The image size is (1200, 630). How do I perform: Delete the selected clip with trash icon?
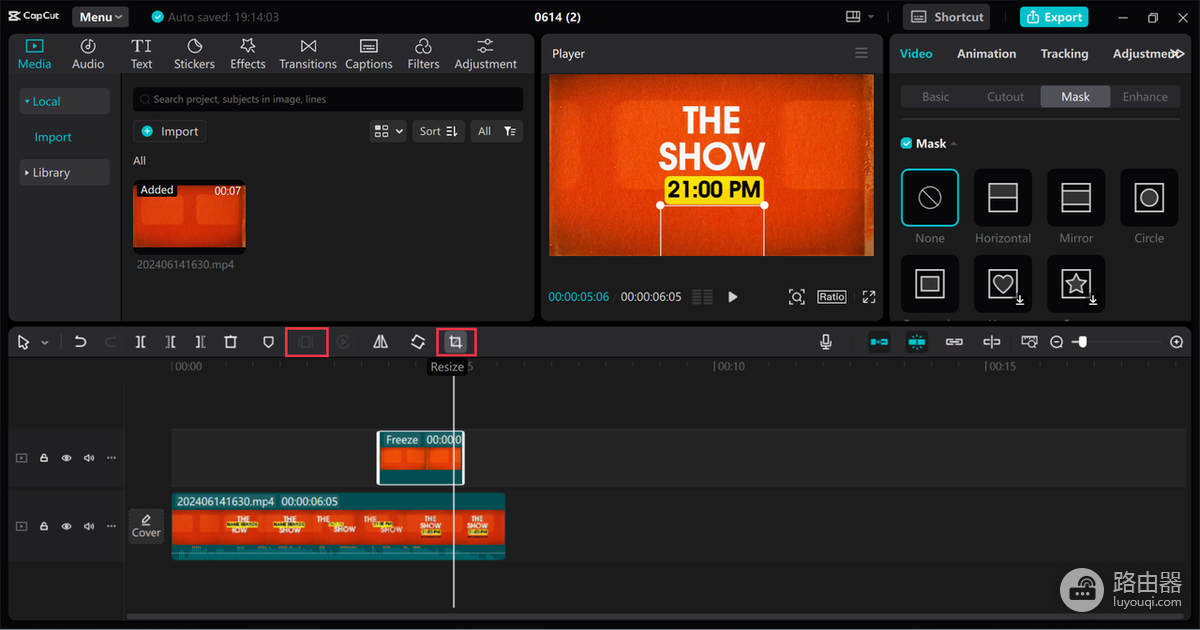(231, 342)
